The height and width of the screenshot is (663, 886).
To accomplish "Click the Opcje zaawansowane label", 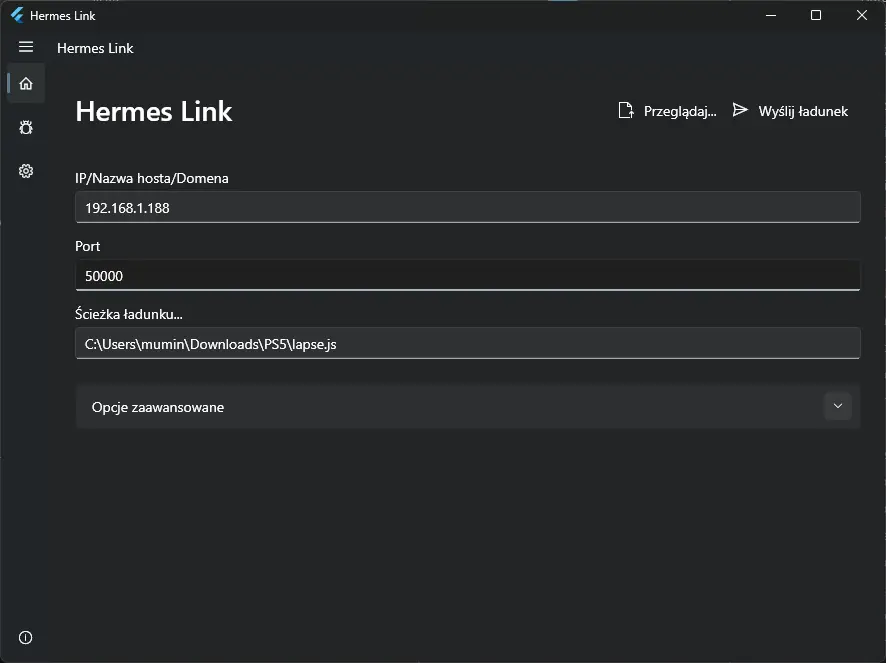I will (x=158, y=407).
